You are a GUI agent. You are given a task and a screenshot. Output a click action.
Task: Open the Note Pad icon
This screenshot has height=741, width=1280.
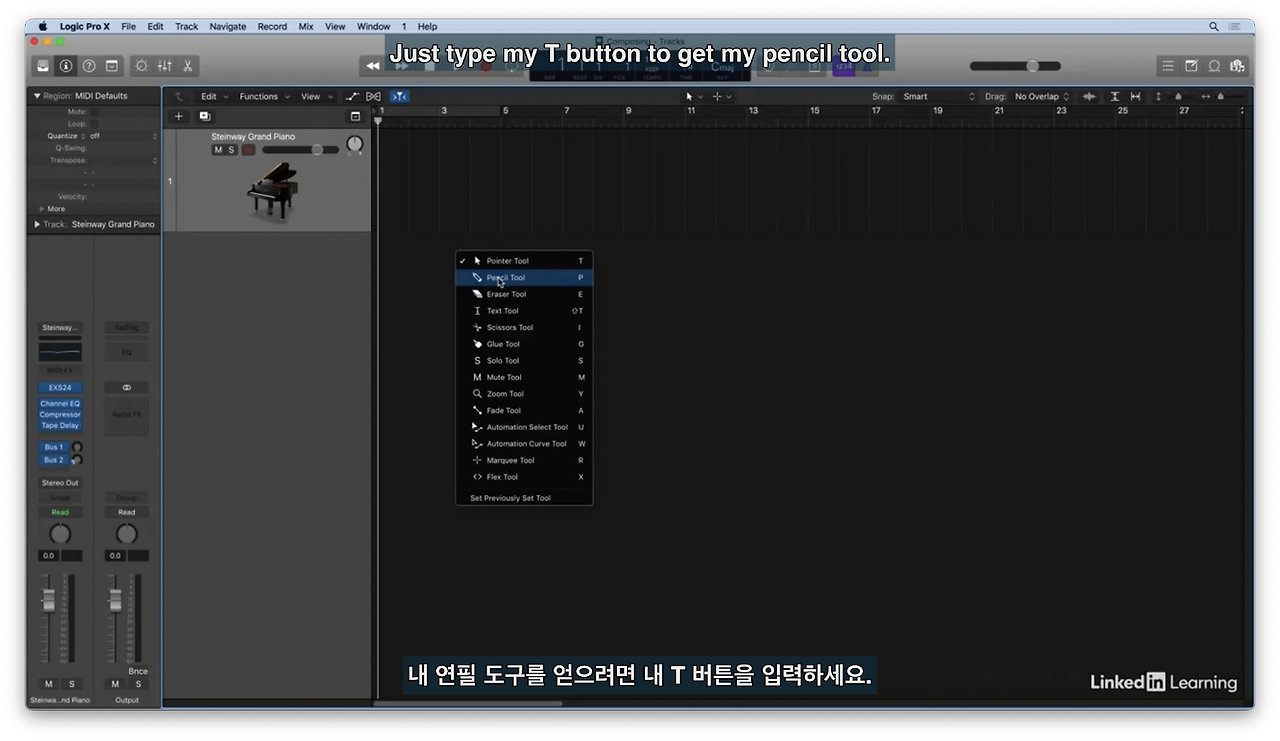1191,66
